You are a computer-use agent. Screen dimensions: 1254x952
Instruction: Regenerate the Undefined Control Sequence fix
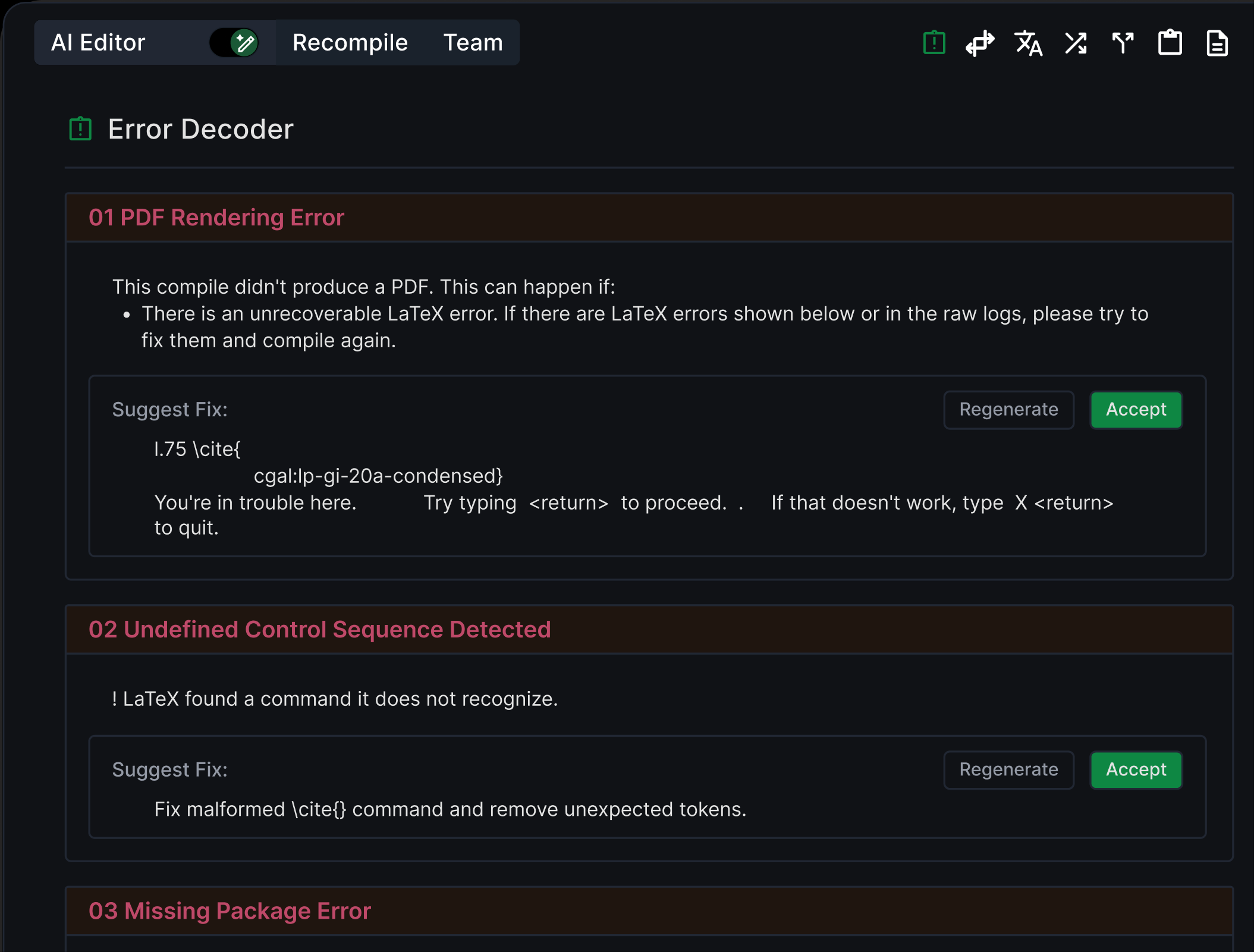point(1008,770)
